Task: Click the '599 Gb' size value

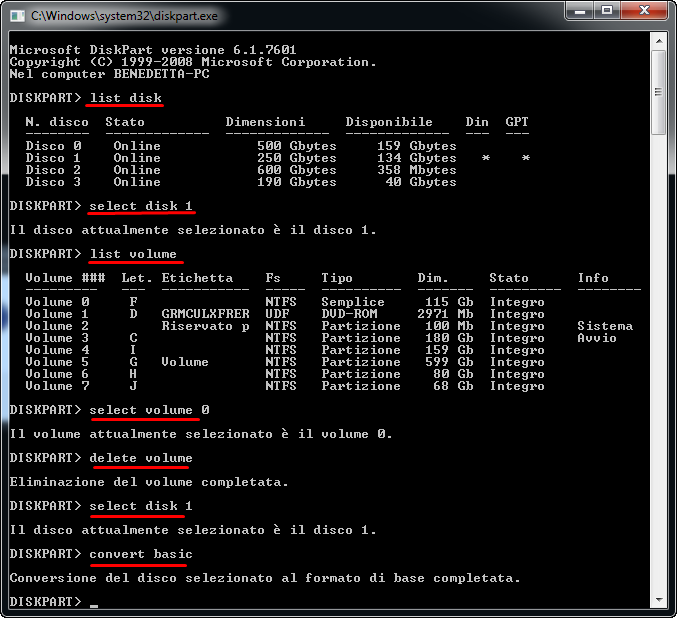Action: (x=449, y=362)
